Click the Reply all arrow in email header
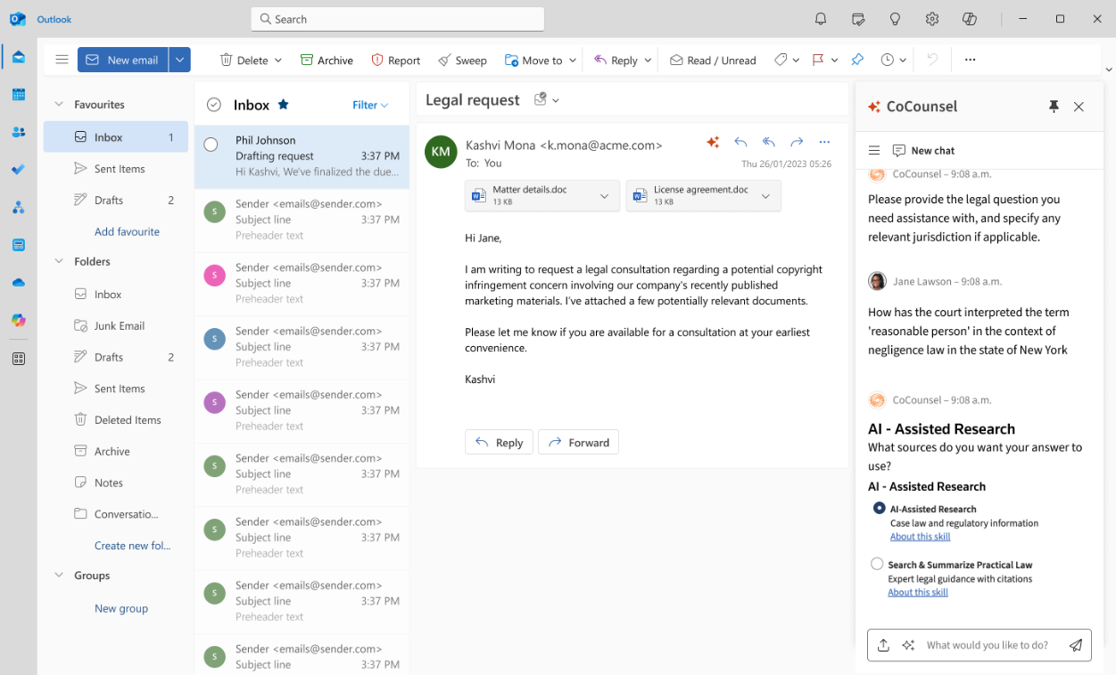 click(768, 143)
